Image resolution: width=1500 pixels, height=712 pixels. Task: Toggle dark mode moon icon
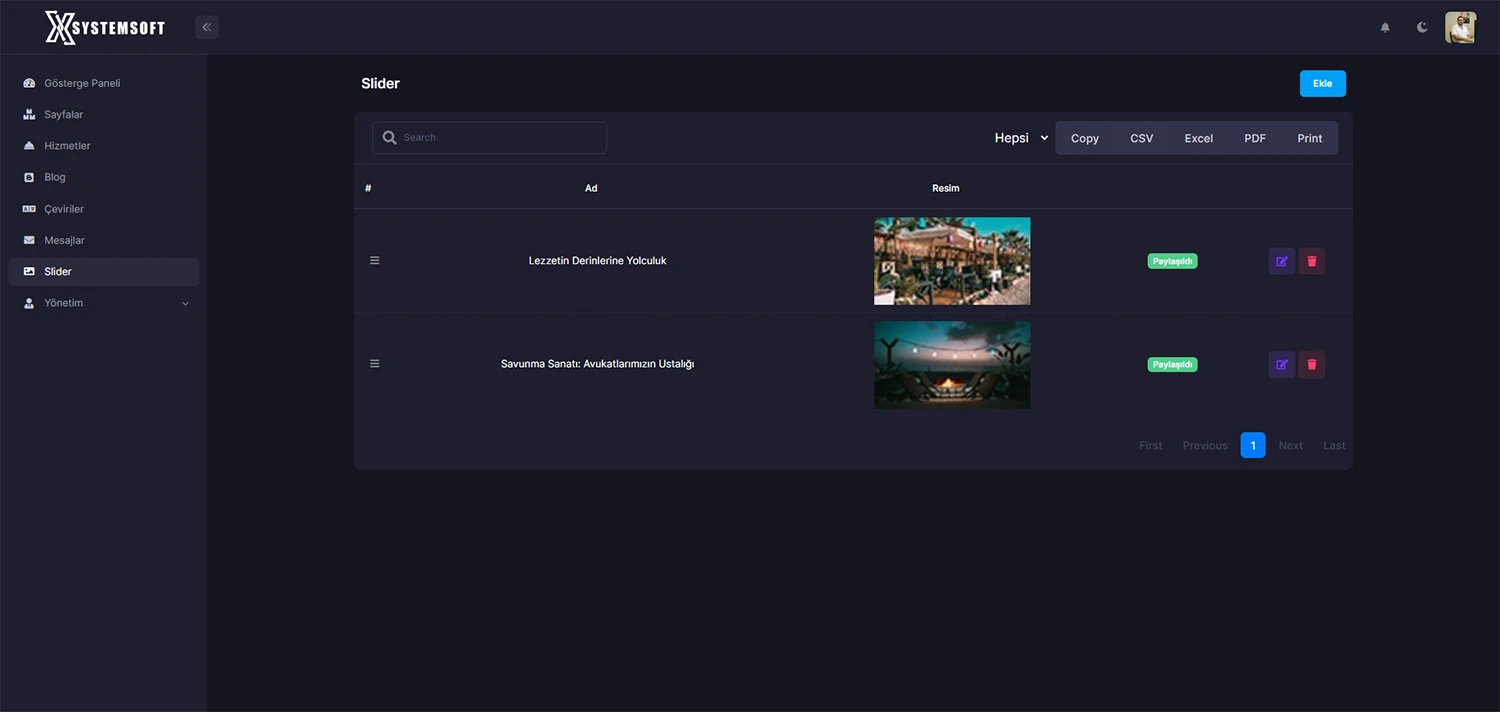click(x=1422, y=27)
